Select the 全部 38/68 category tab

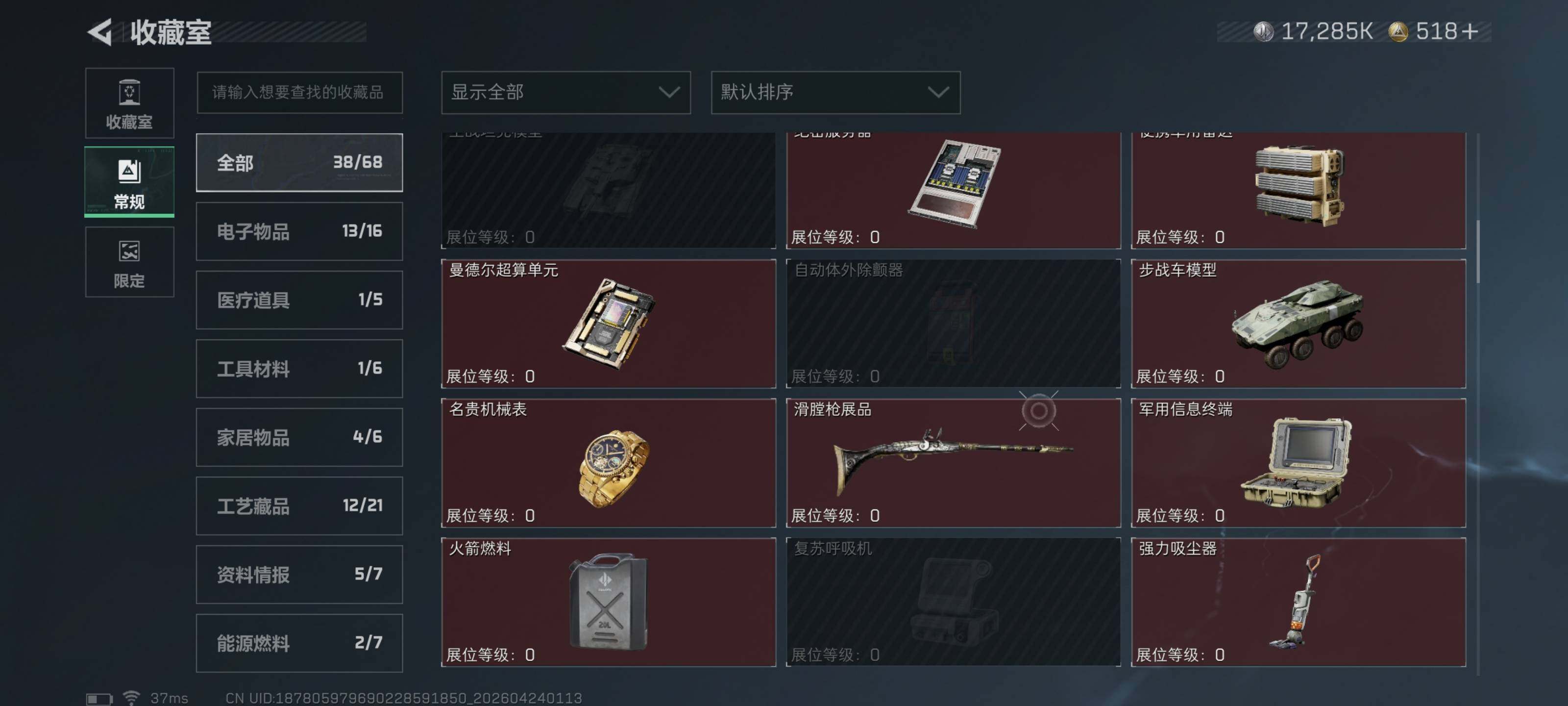click(x=299, y=163)
